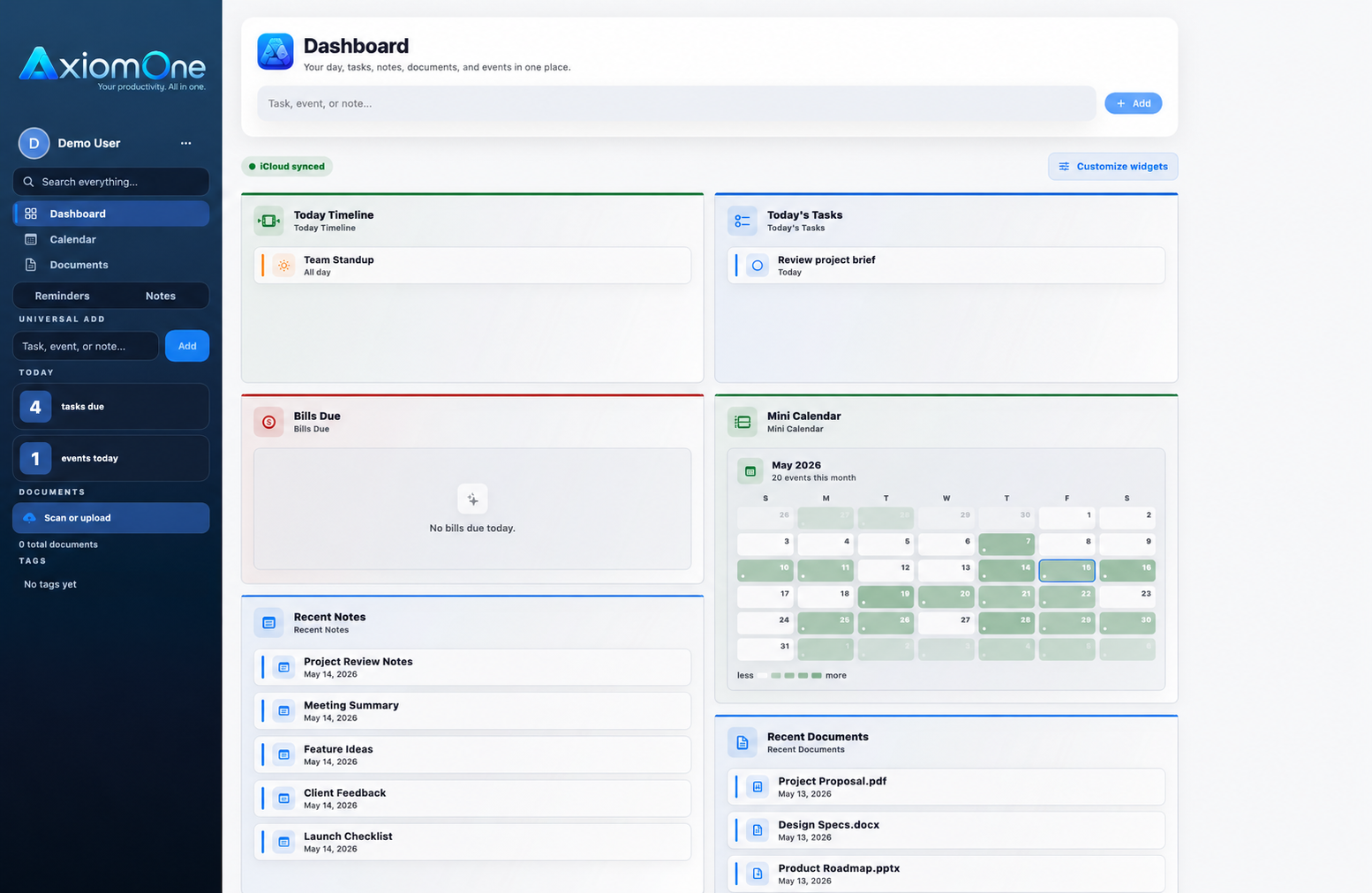Click the Calendar icon in the sidebar
The width and height of the screenshot is (1372, 893).
click(x=31, y=239)
